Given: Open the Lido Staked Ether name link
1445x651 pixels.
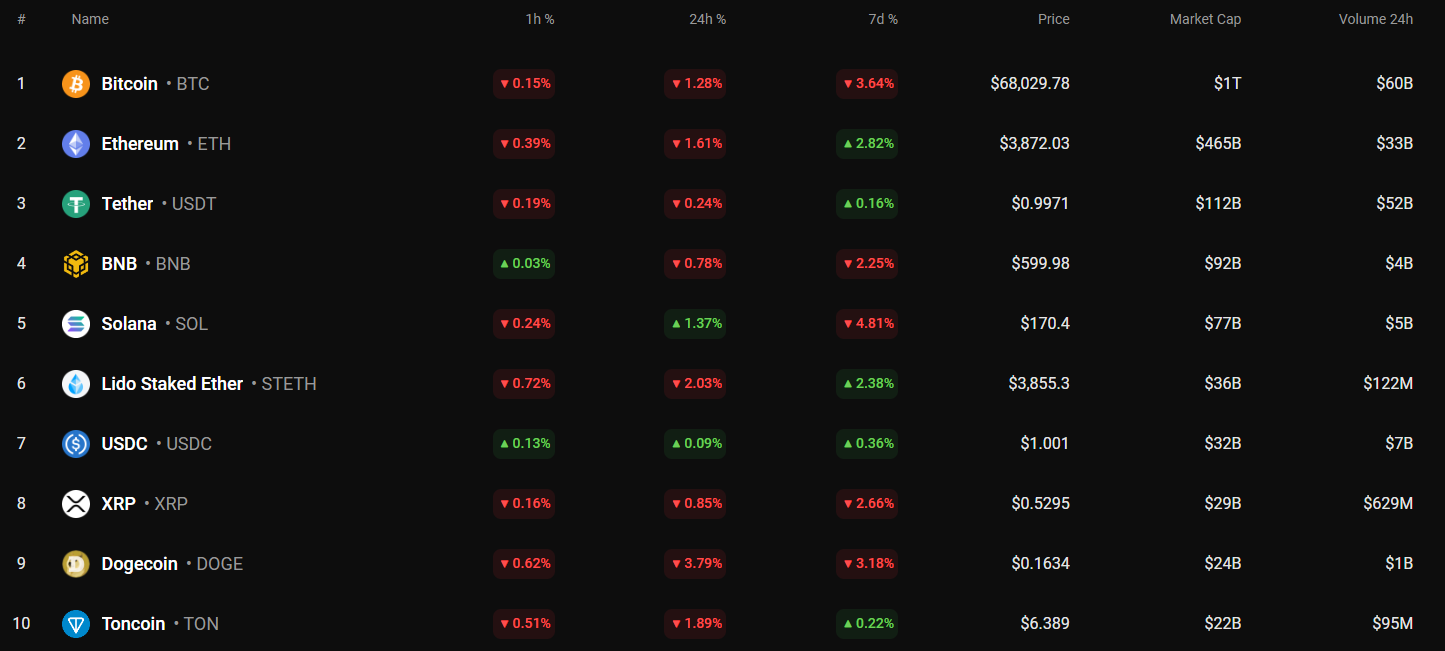Looking at the screenshot, I should (172, 384).
